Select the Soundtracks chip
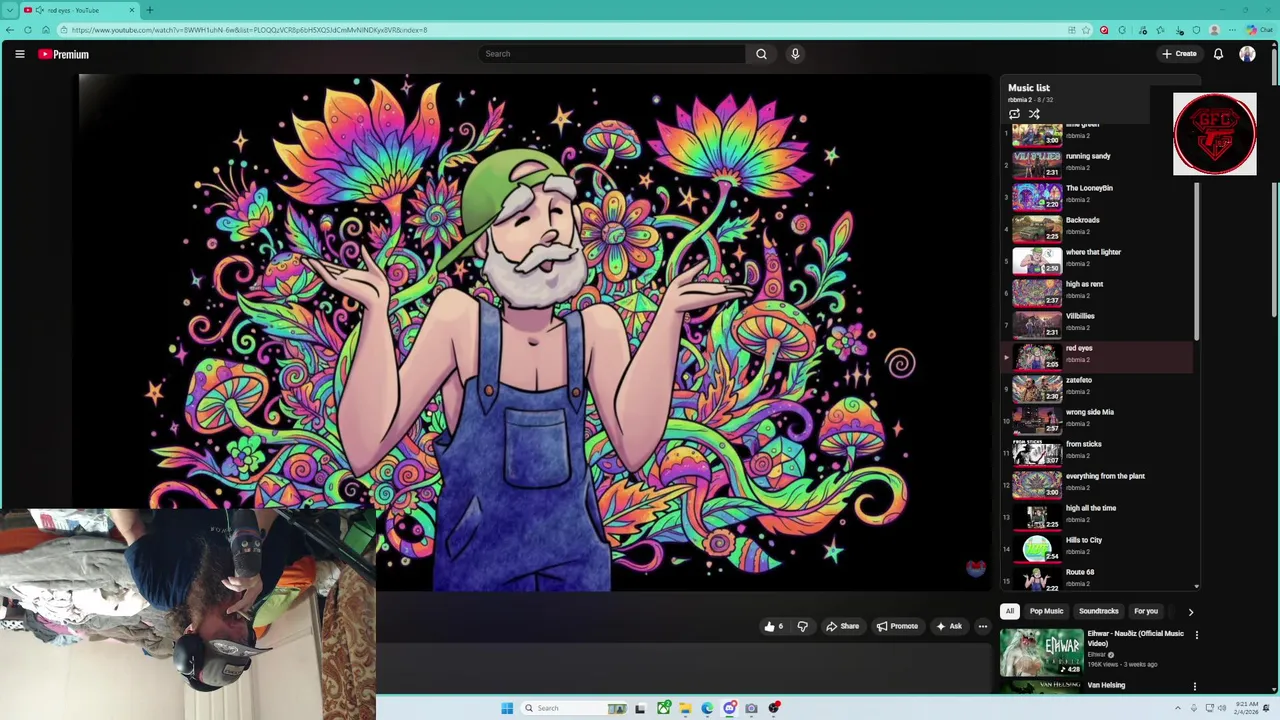The width and height of the screenshot is (1280, 720). click(x=1098, y=611)
